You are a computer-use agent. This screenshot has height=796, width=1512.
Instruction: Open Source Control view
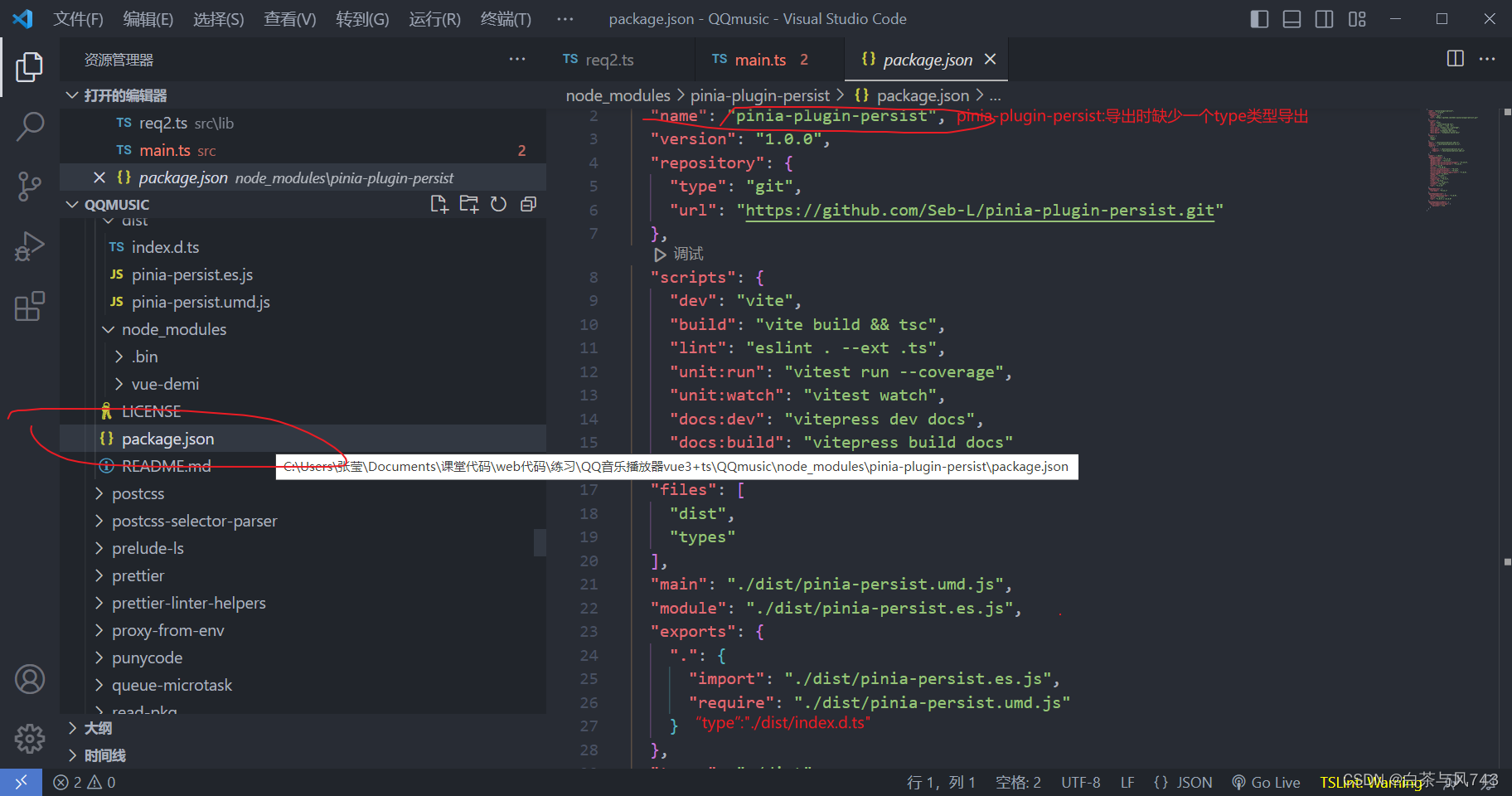click(x=30, y=186)
